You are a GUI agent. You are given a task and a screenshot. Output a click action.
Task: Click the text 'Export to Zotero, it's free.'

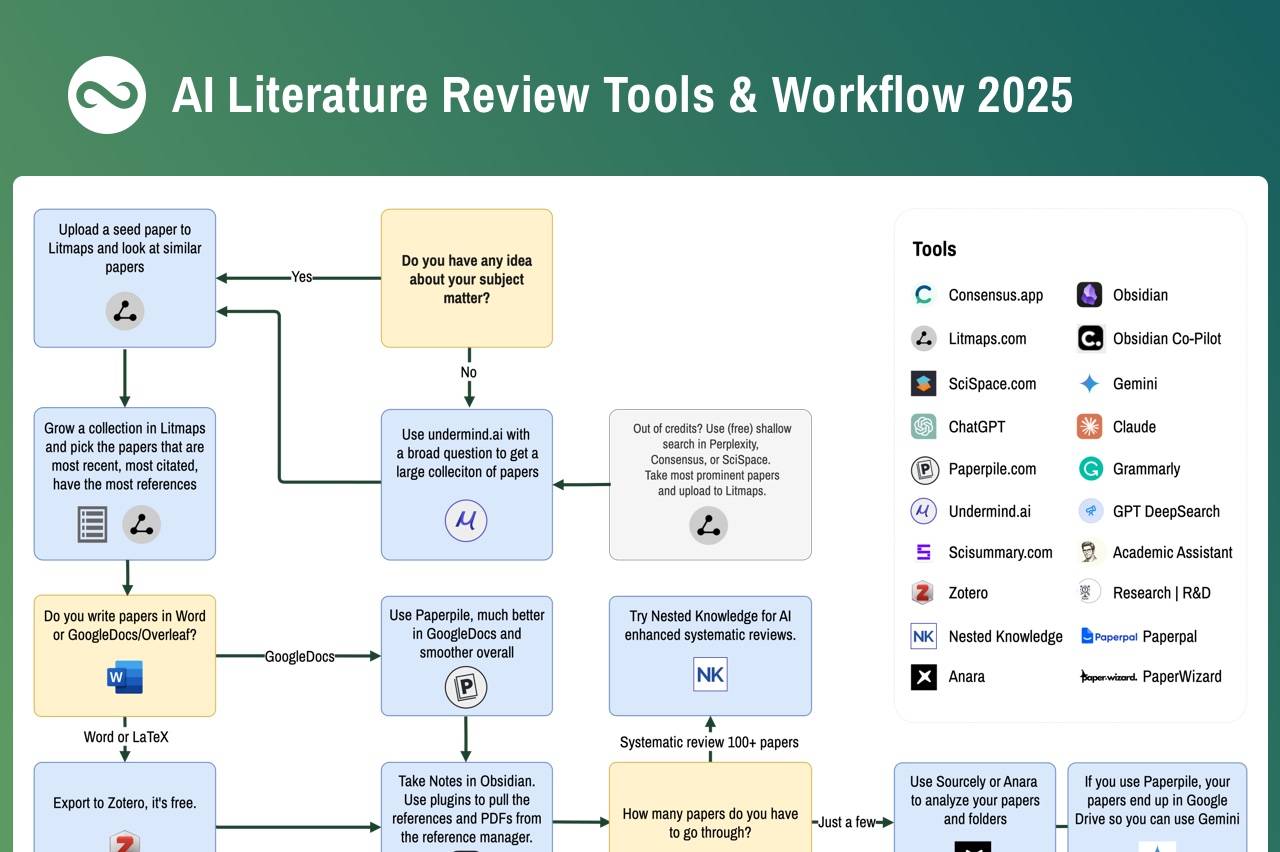(125, 803)
